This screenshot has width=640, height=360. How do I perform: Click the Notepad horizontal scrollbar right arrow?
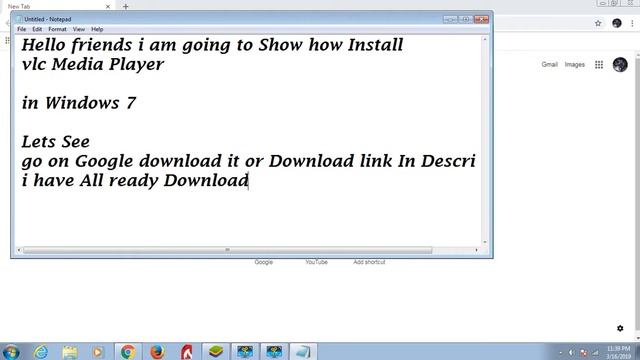tap(476, 250)
